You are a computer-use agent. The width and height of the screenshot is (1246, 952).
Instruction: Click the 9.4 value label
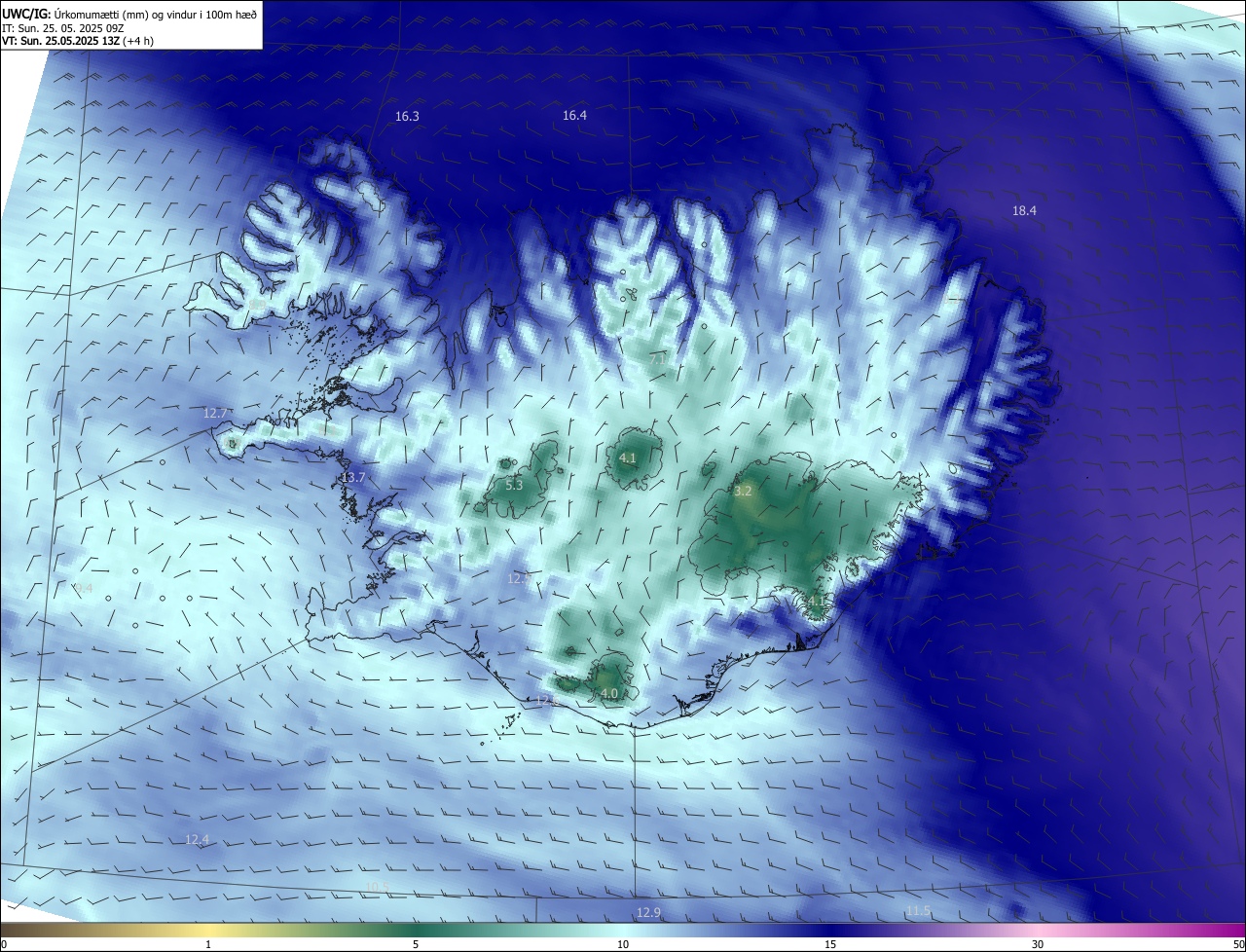coord(84,588)
